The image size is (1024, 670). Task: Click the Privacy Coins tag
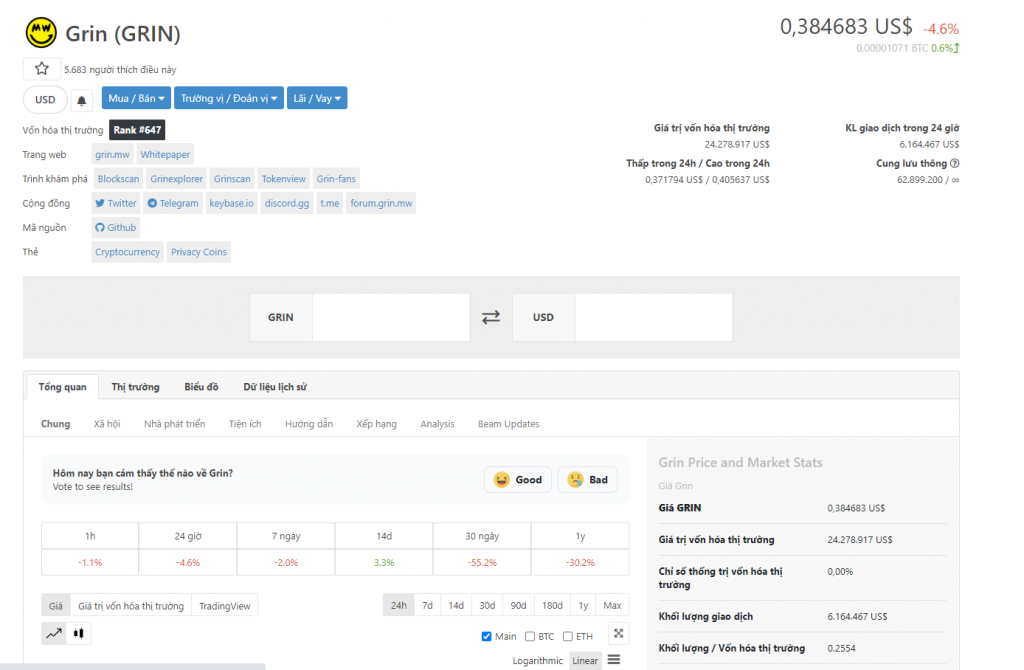tap(199, 251)
